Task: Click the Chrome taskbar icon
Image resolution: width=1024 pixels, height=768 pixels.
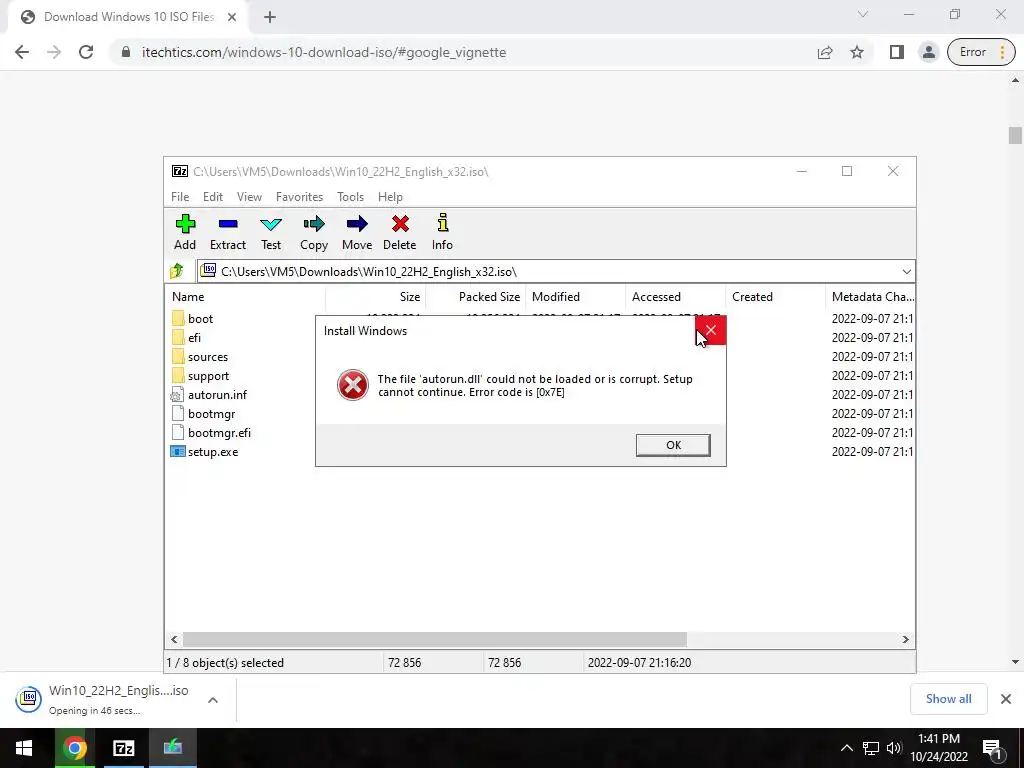Action: tap(74, 748)
